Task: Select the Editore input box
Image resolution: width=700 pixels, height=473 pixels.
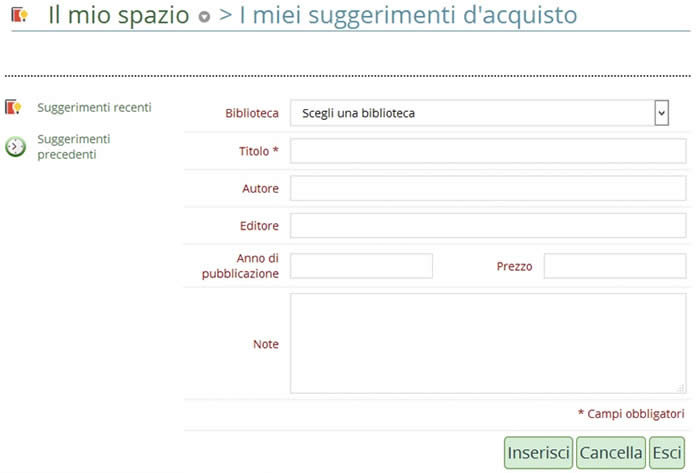Action: (x=488, y=225)
